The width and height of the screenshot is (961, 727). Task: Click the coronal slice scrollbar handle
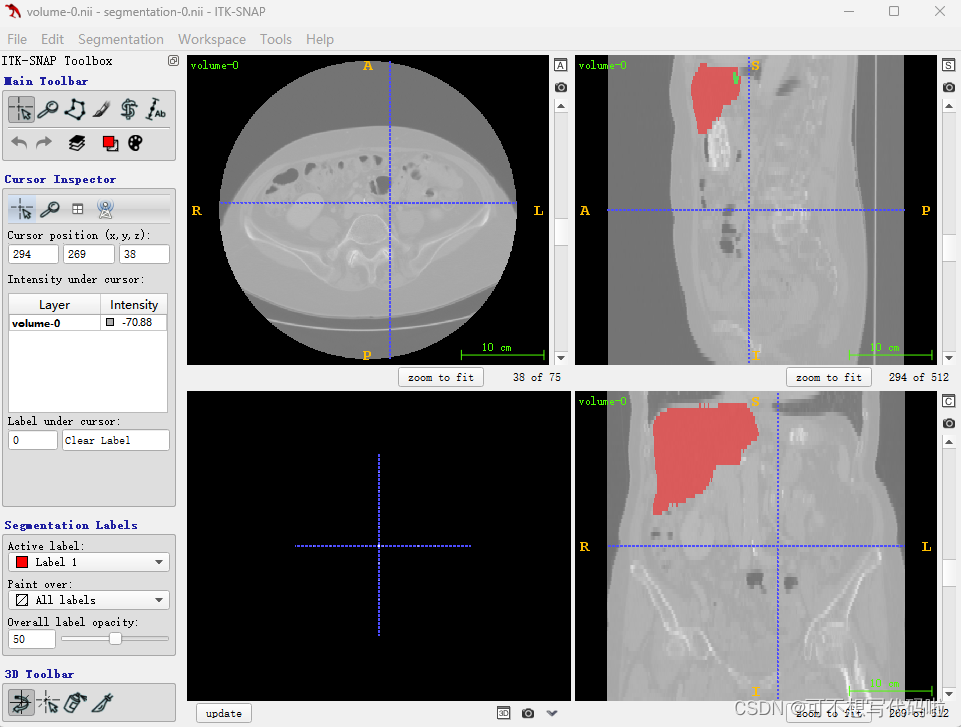949,574
